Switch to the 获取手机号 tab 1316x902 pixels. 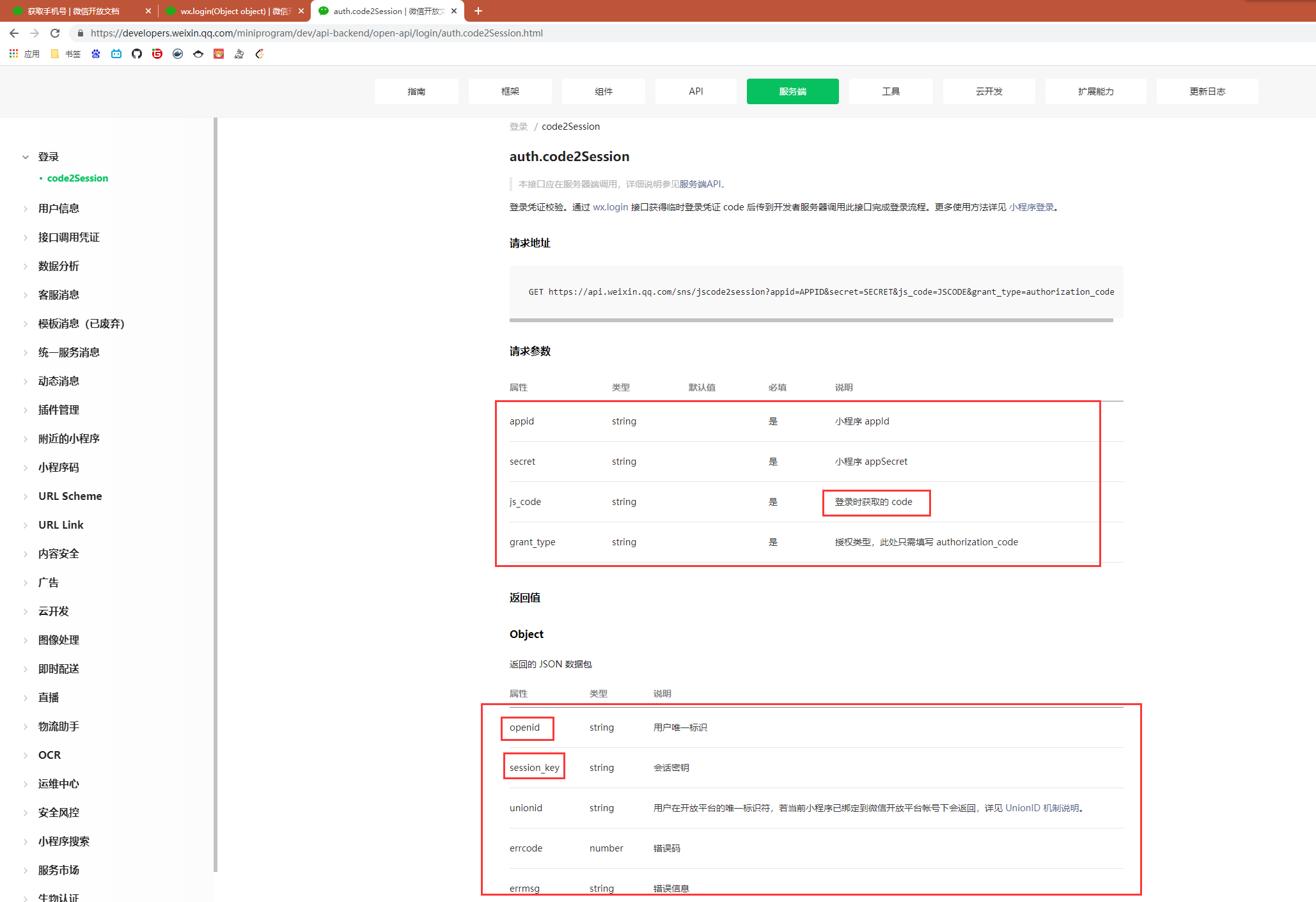[74, 11]
